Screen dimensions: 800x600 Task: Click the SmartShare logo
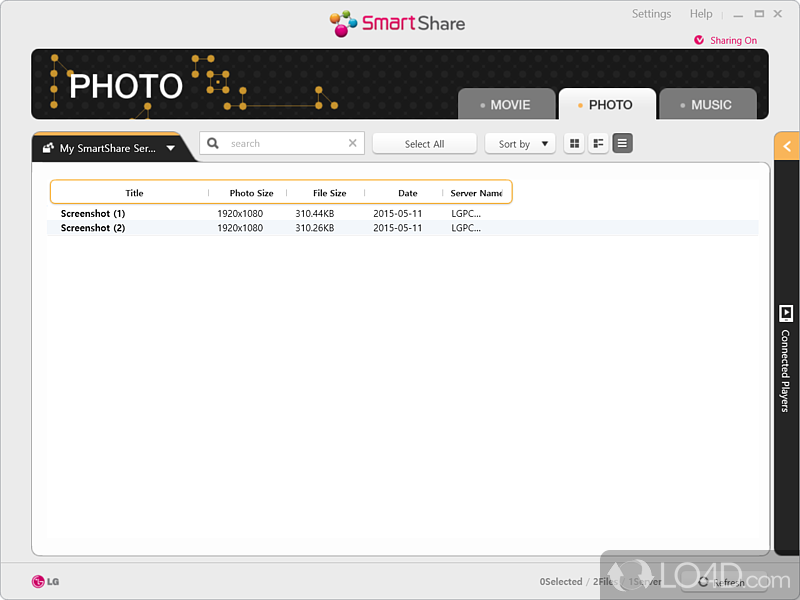(398, 22)
